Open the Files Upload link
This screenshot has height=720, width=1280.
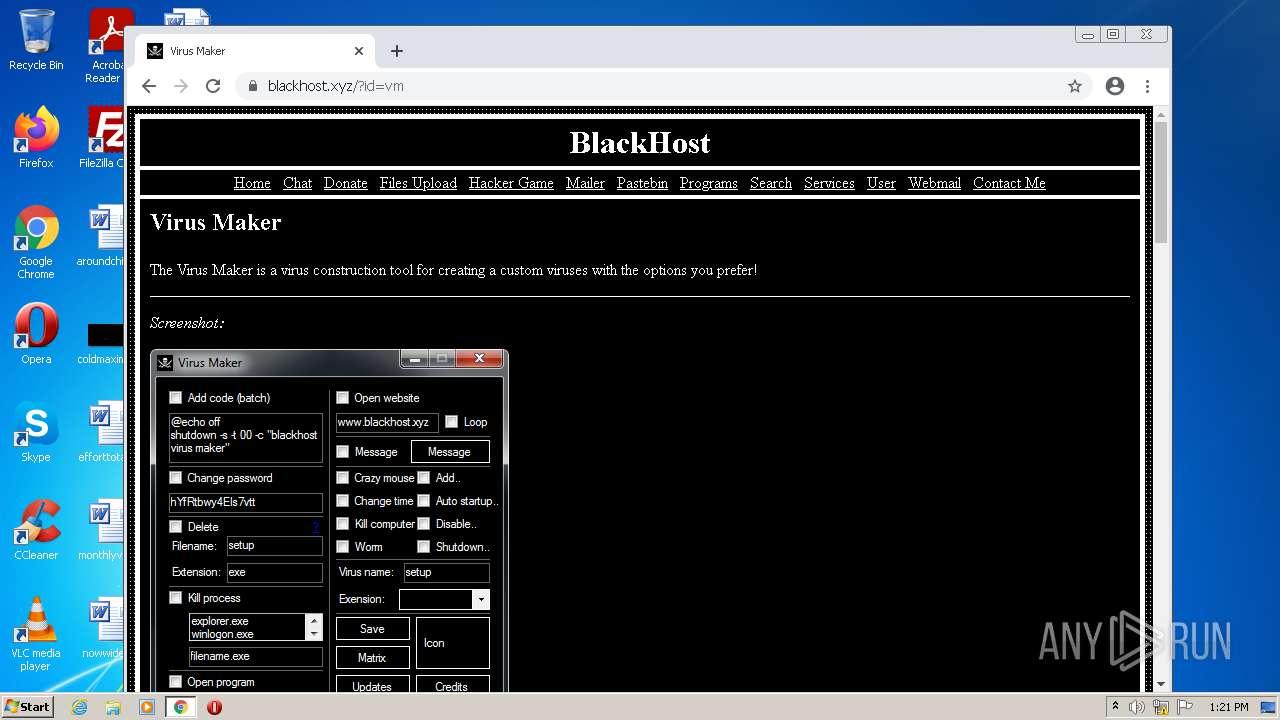pos(418,183)
